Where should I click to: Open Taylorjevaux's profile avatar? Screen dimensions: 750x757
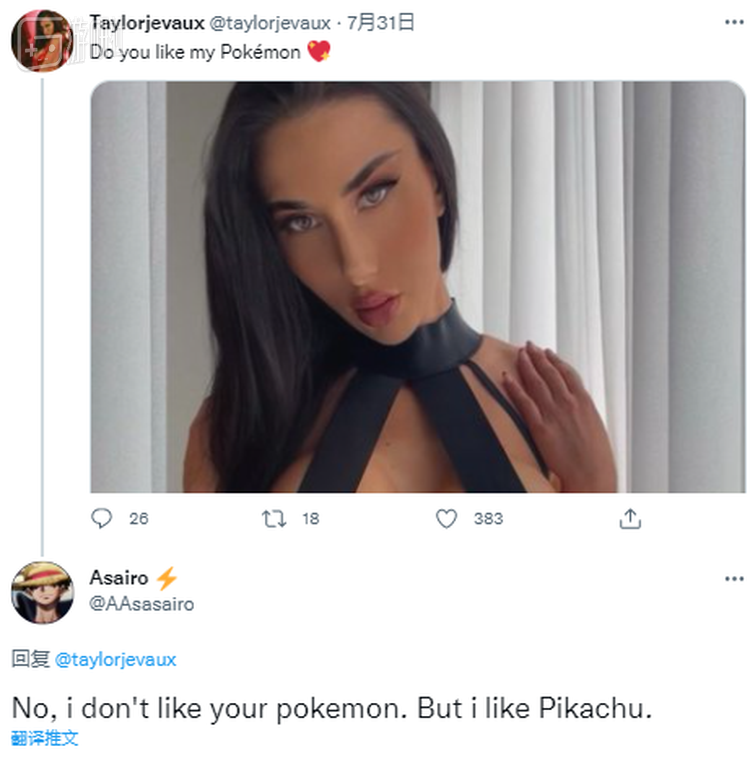pos(42,41)
